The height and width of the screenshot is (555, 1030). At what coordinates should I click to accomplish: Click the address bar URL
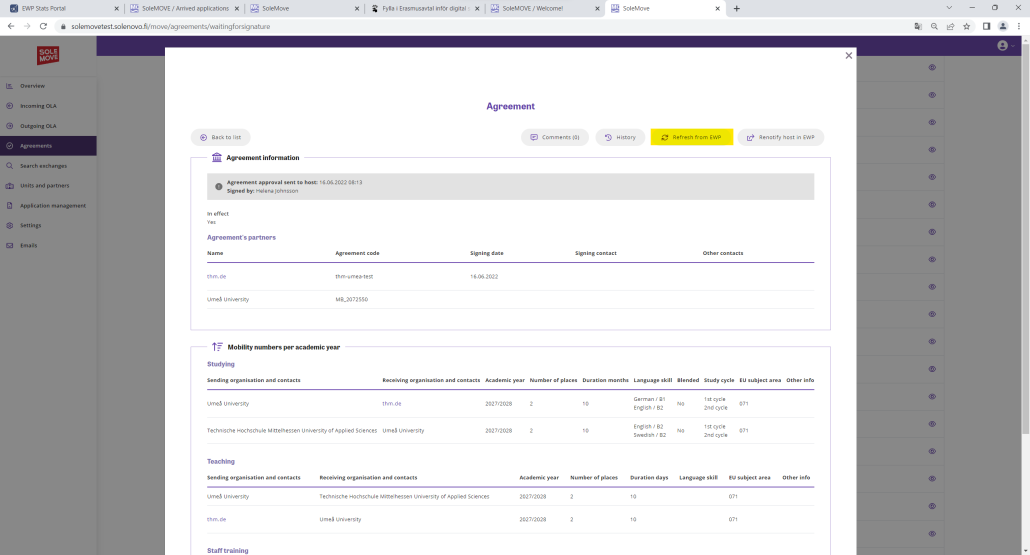click(171, 26)
